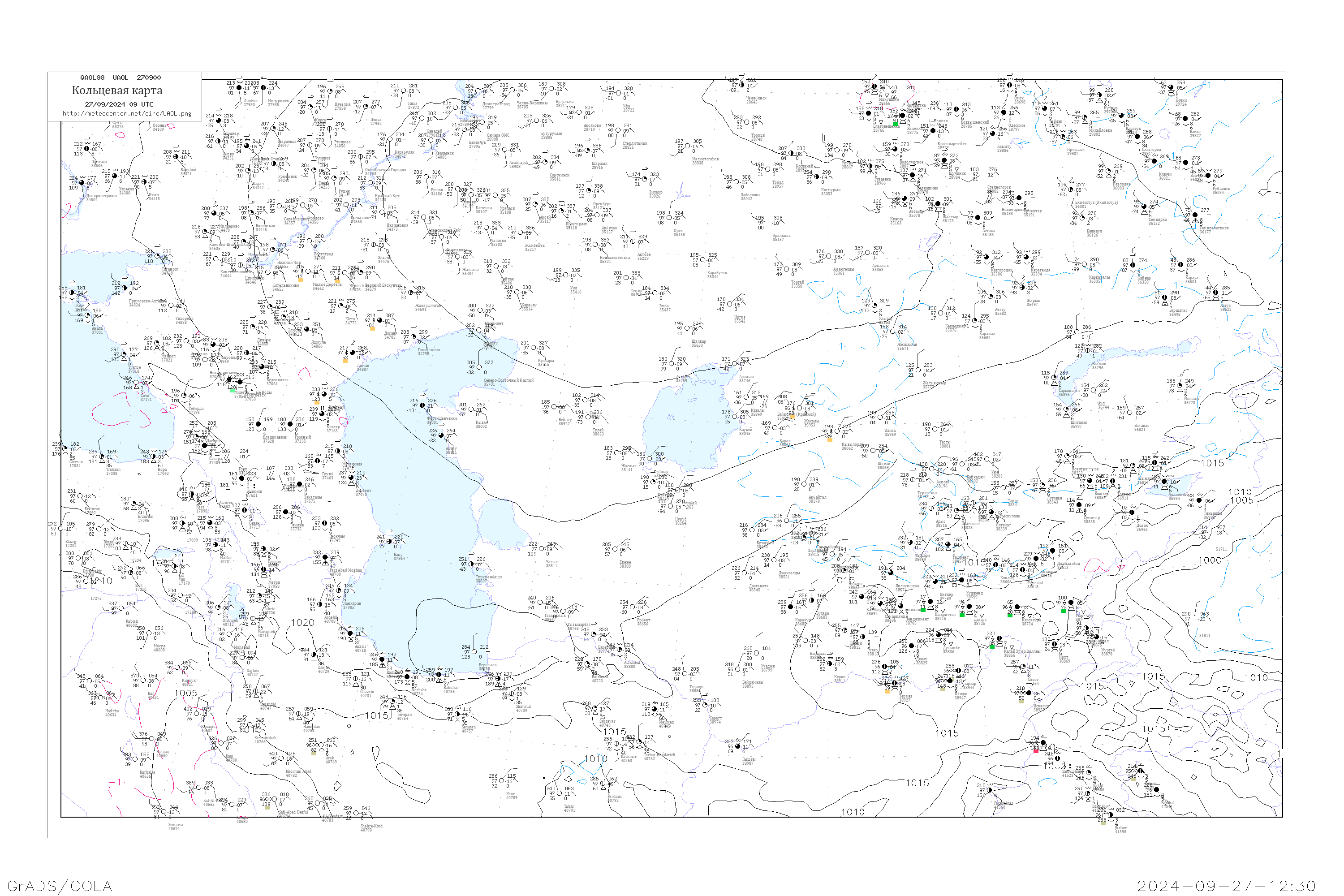
Task: Click the Saidu Sharif red weather marker square
Action: (1036, 751)
